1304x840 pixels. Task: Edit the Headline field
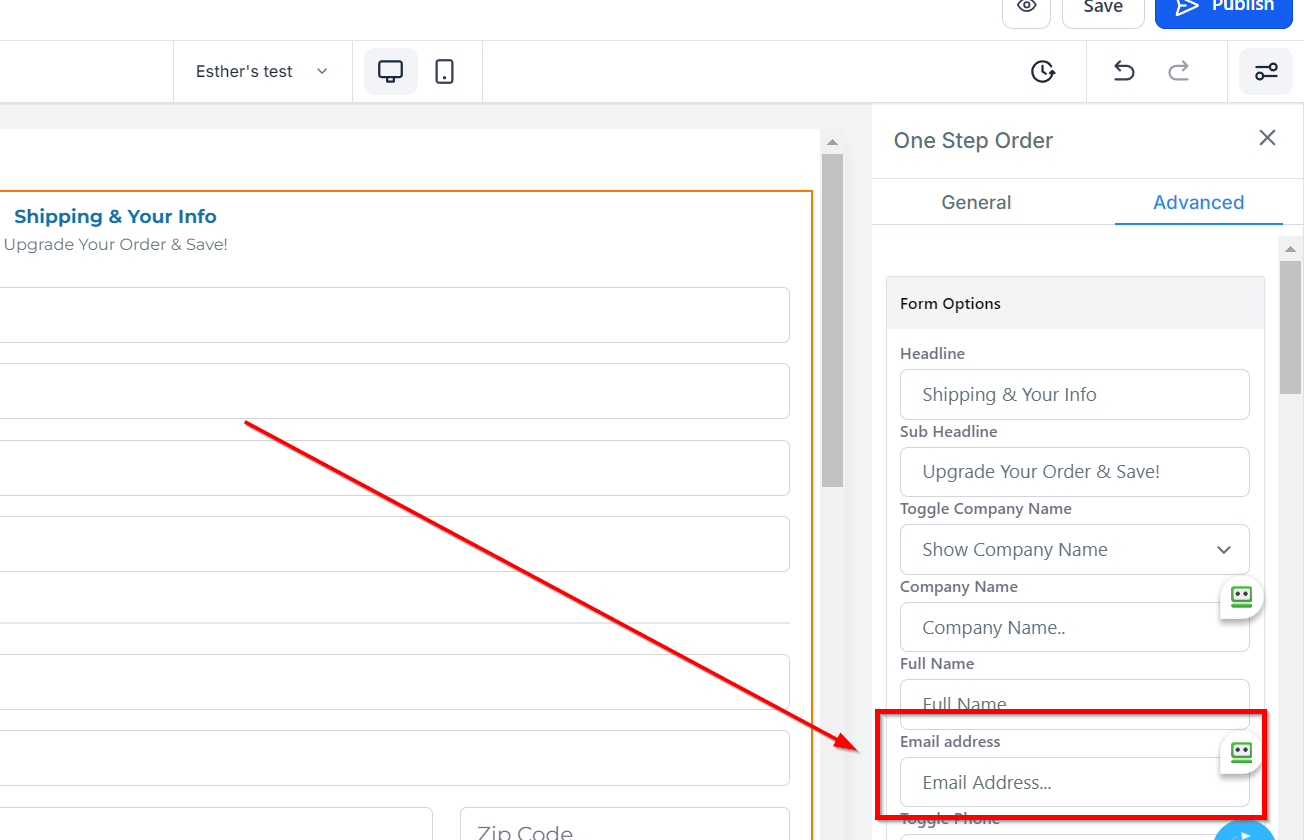[1074, 394]
